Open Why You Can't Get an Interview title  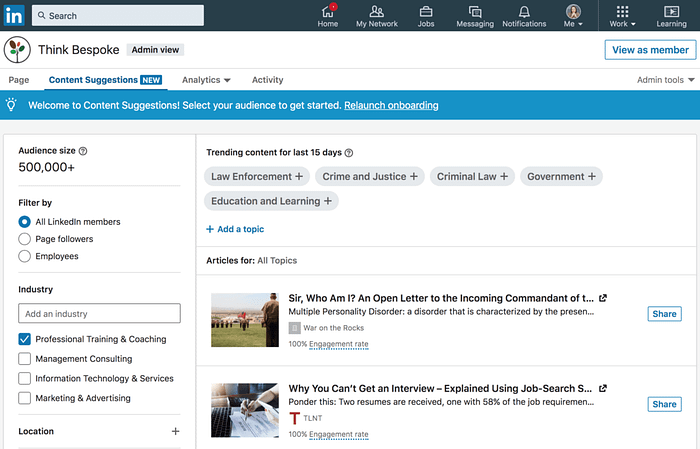tap(440, 388)
